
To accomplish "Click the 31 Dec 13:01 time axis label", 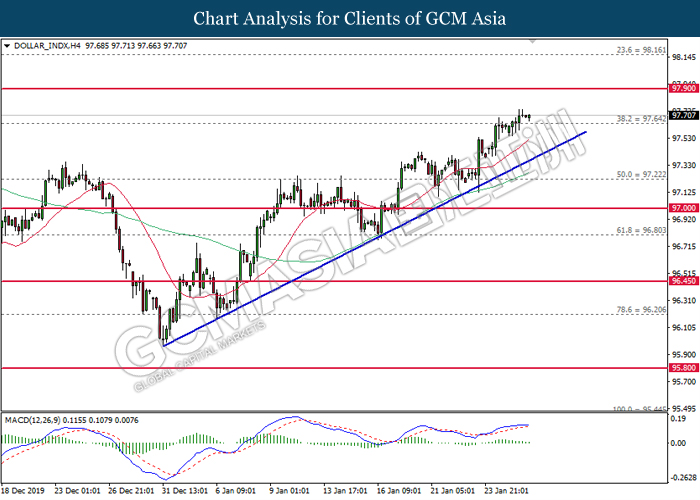I will coord(185,492).
